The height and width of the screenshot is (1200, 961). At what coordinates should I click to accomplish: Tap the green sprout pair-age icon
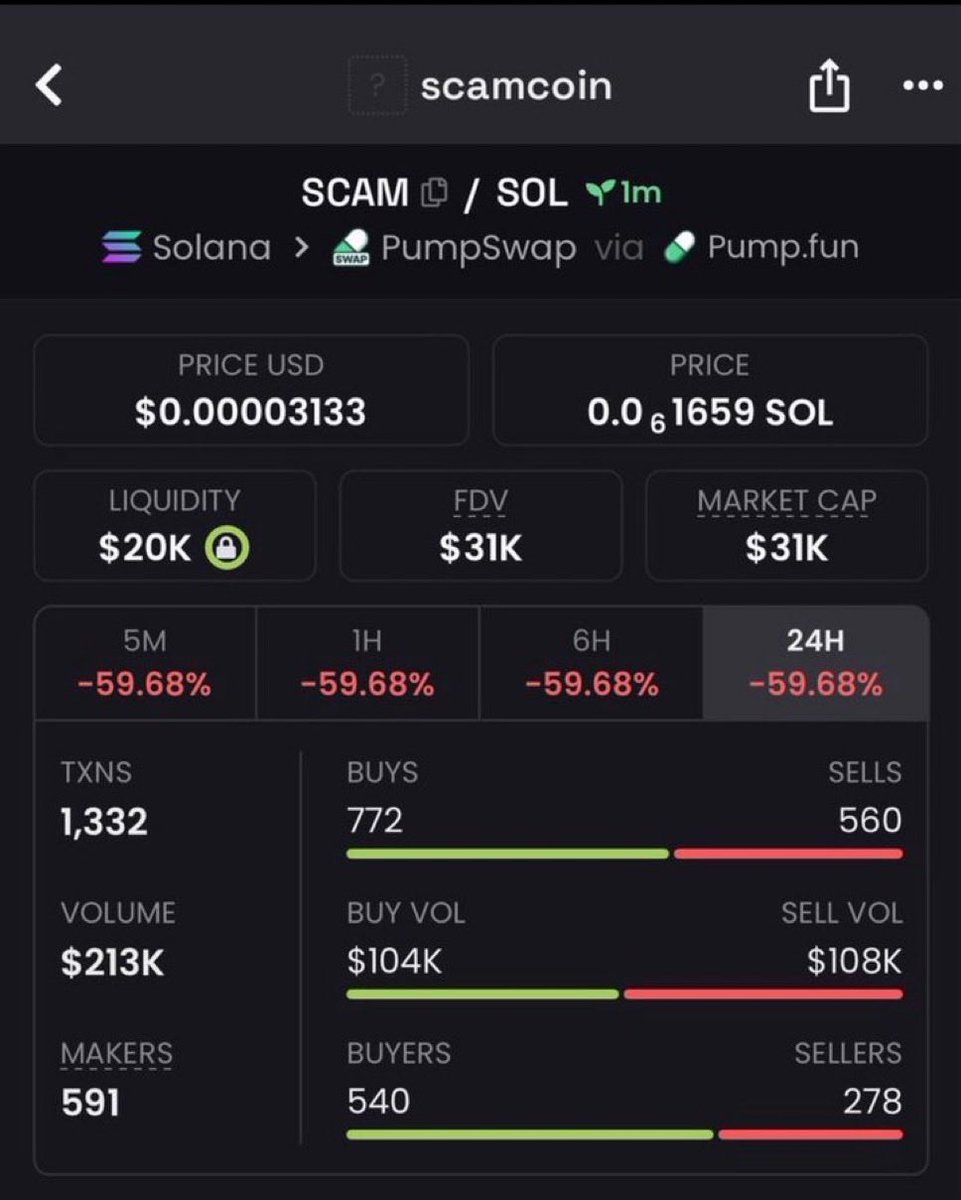[598, 193]
